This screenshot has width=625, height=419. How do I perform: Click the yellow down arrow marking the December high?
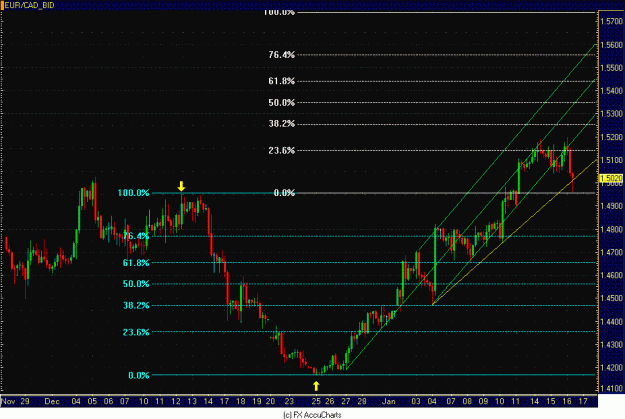point(181,186)
